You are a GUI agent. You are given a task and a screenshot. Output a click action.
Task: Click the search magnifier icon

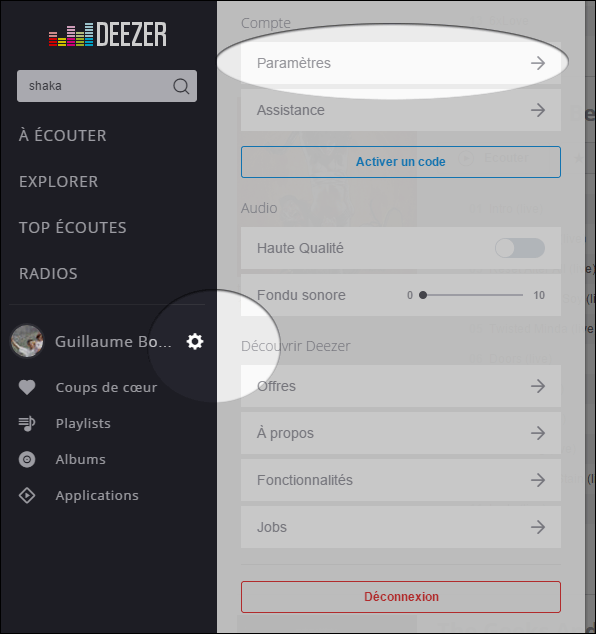pos(181,86)
